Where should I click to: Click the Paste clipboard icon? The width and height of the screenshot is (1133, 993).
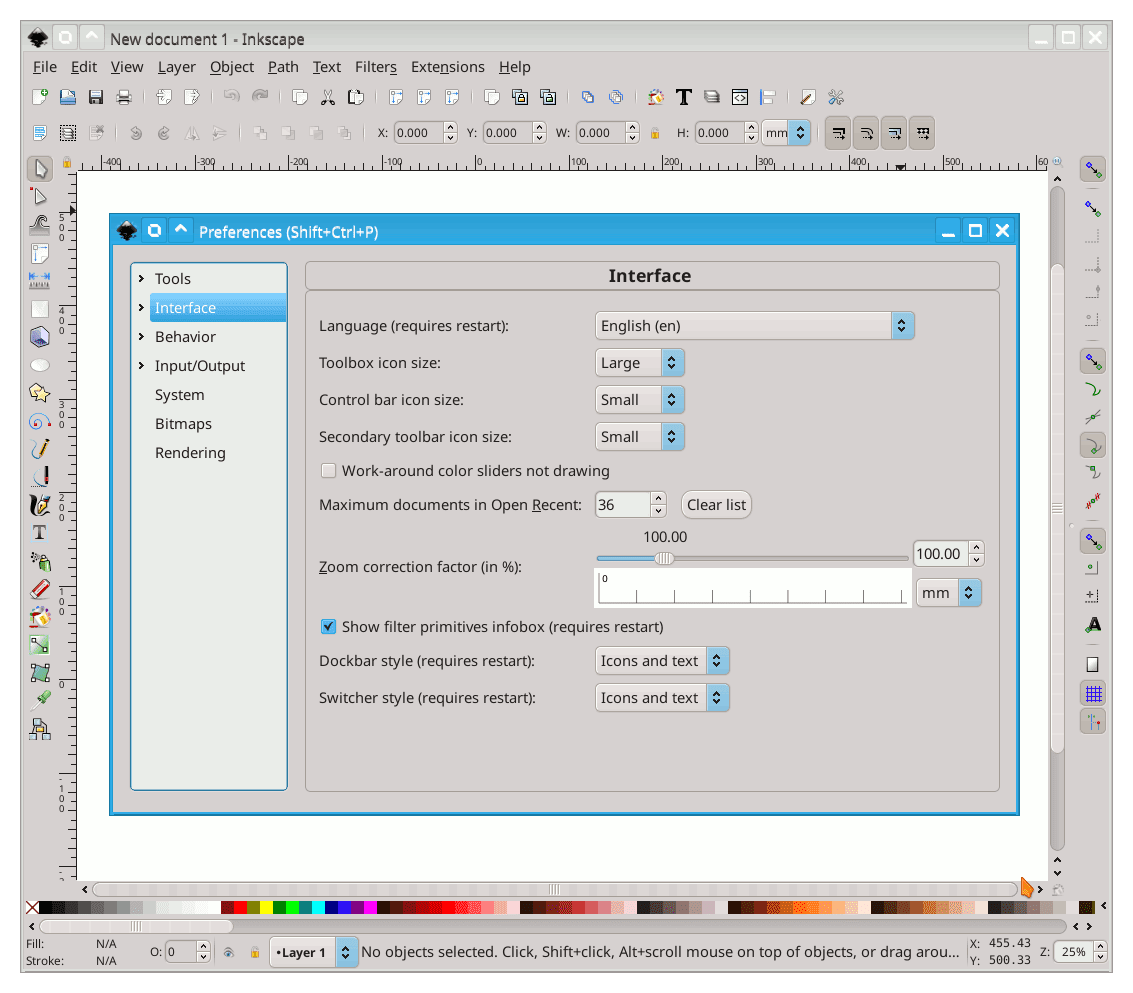pyautogui.click(x=356, y=97)
